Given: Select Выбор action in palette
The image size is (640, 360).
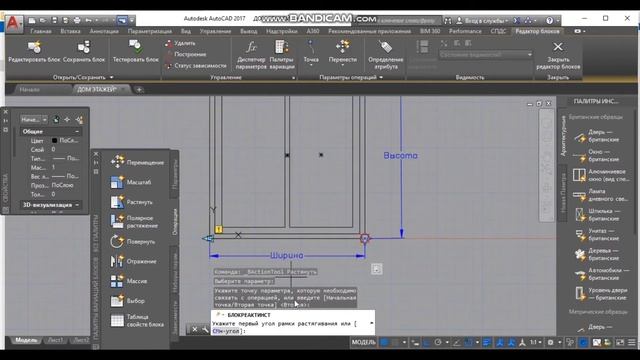Looking at the screenshot, I should (127, 301).
